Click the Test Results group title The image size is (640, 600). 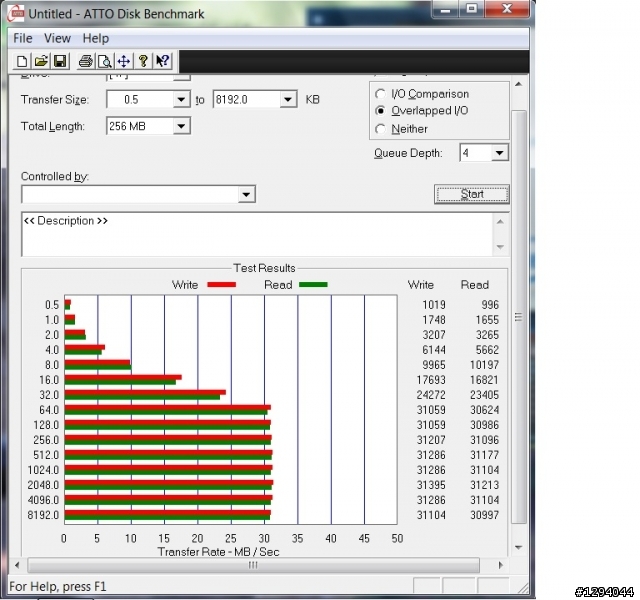tap(264, 268)
